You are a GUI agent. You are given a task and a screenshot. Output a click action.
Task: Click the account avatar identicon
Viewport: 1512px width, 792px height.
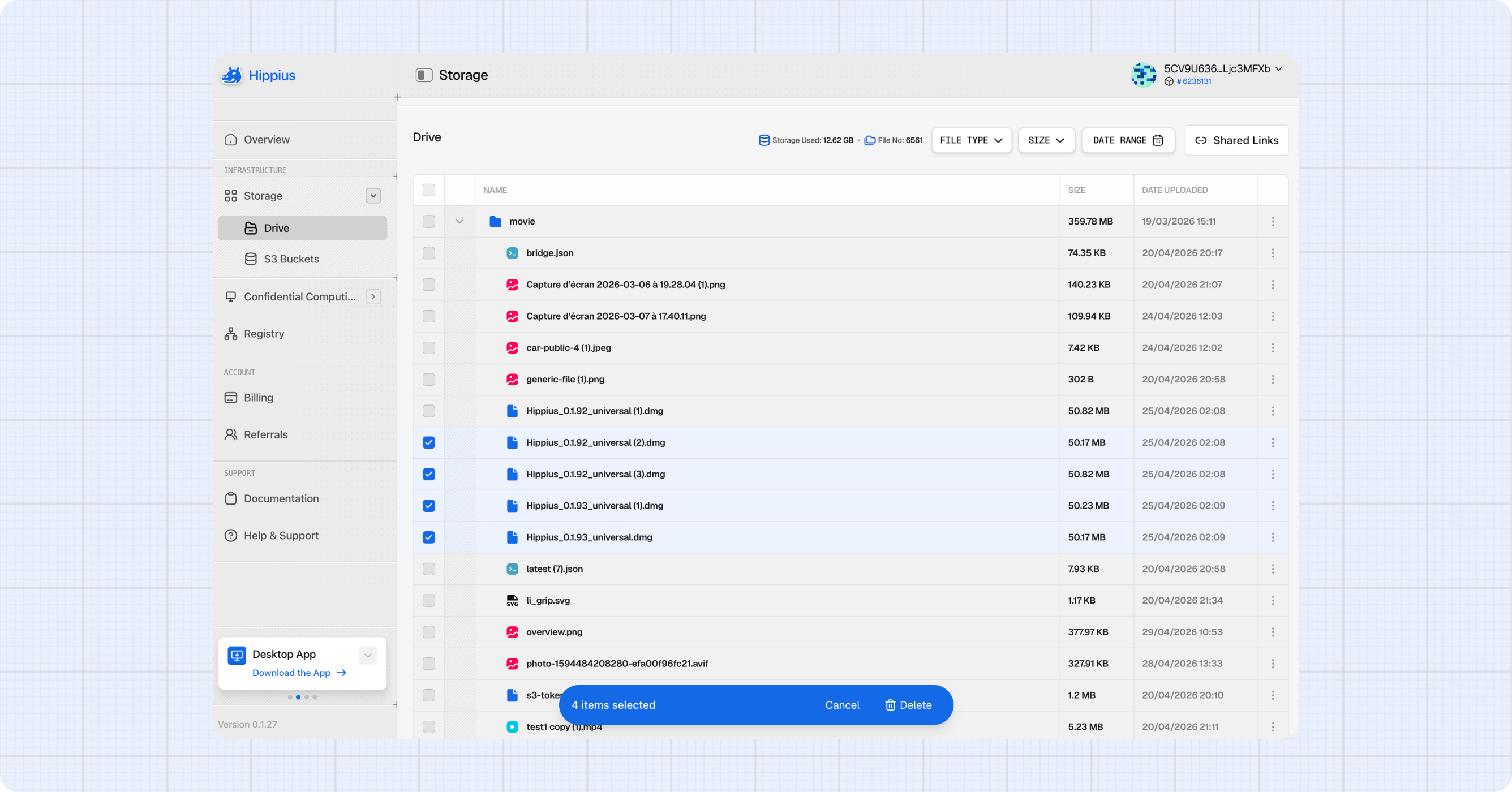click(1144, 75)
